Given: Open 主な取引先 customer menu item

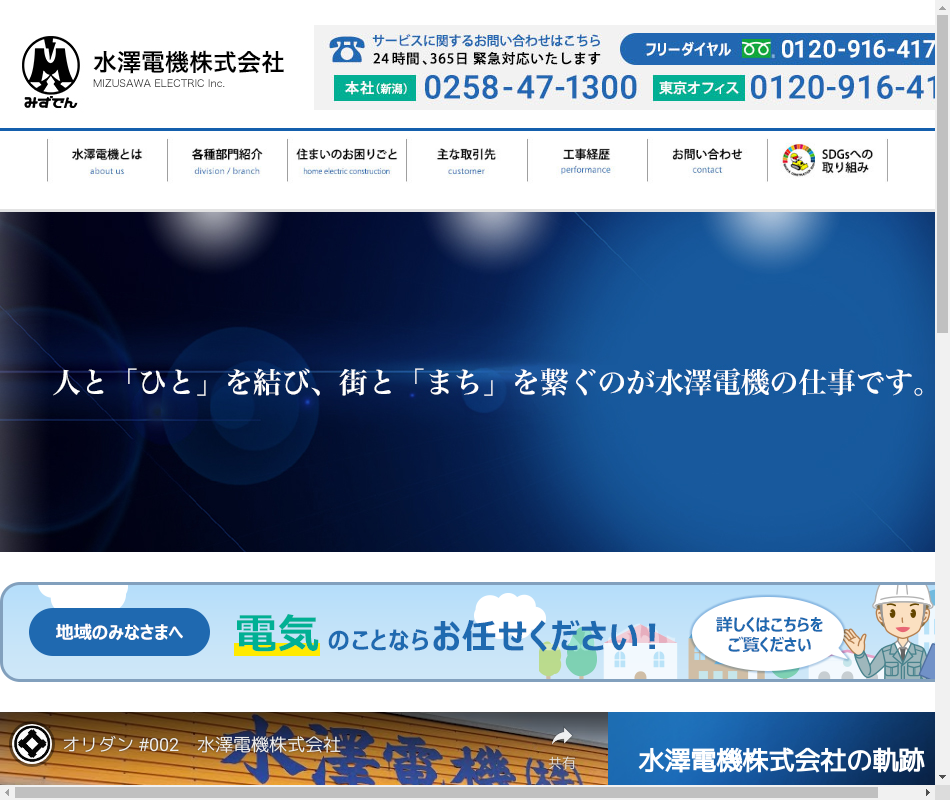Looking at the screenshot, I should point(466,160).
